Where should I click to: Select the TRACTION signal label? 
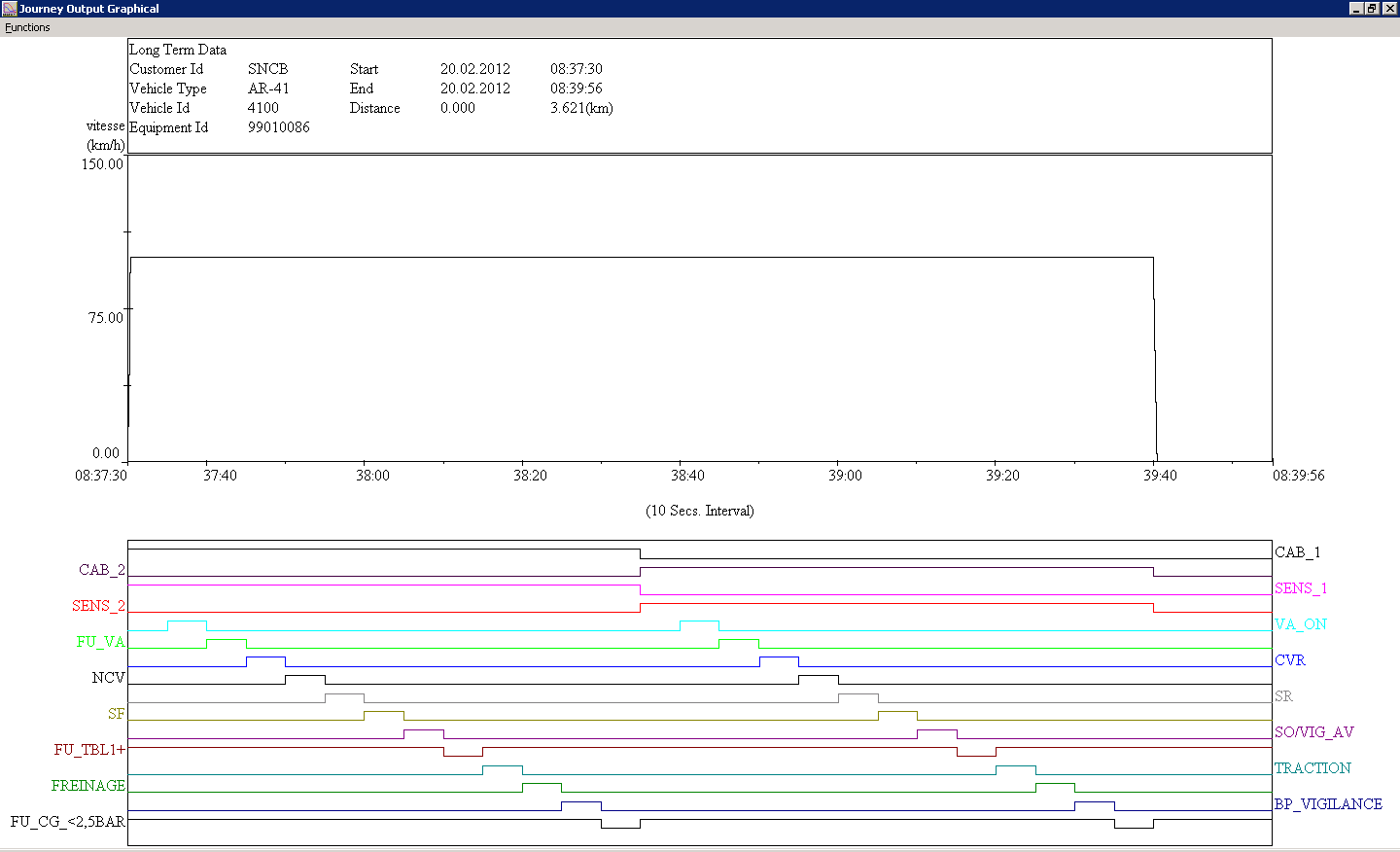point(1312,768)
